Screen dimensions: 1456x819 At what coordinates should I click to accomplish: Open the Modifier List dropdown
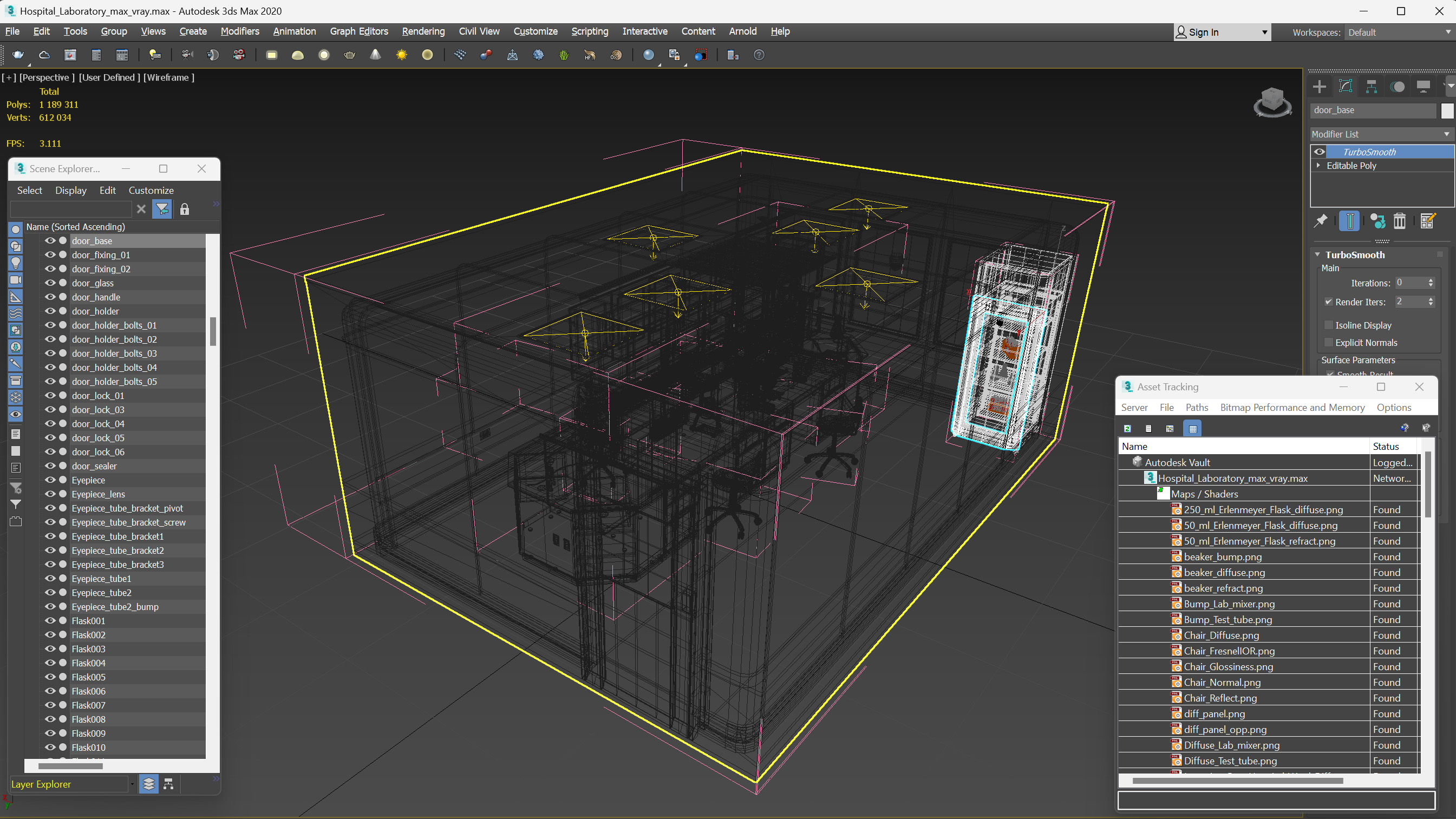[1381, 134]
